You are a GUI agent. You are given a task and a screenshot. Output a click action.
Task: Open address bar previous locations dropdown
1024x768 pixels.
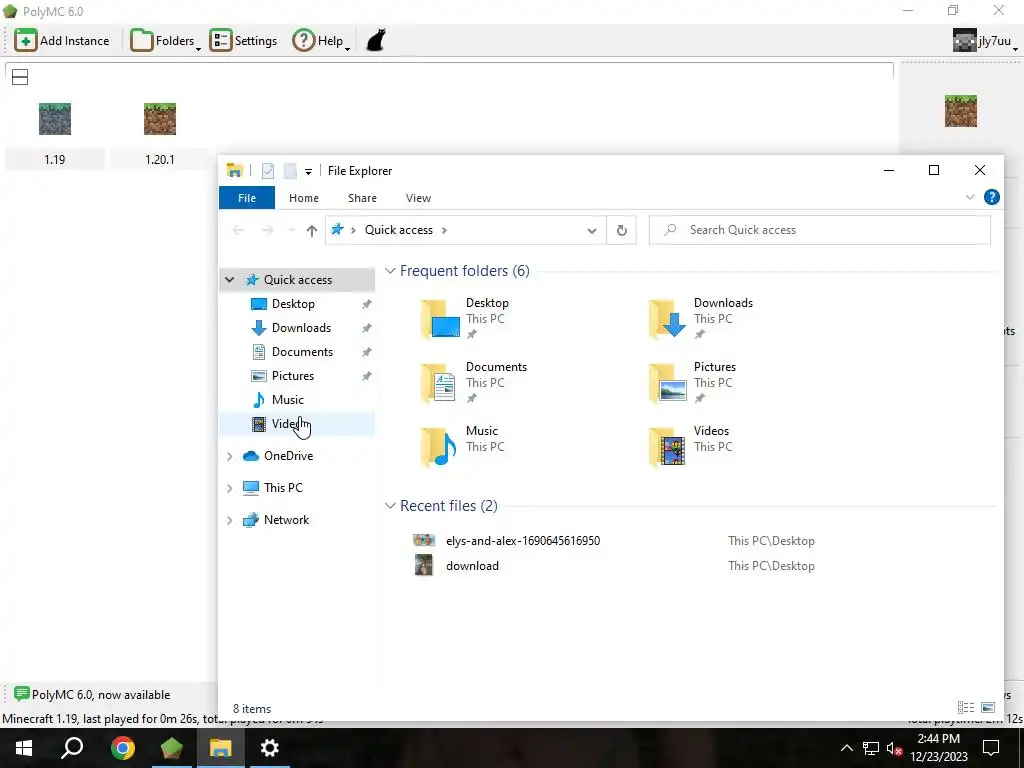tap(592, 231)
